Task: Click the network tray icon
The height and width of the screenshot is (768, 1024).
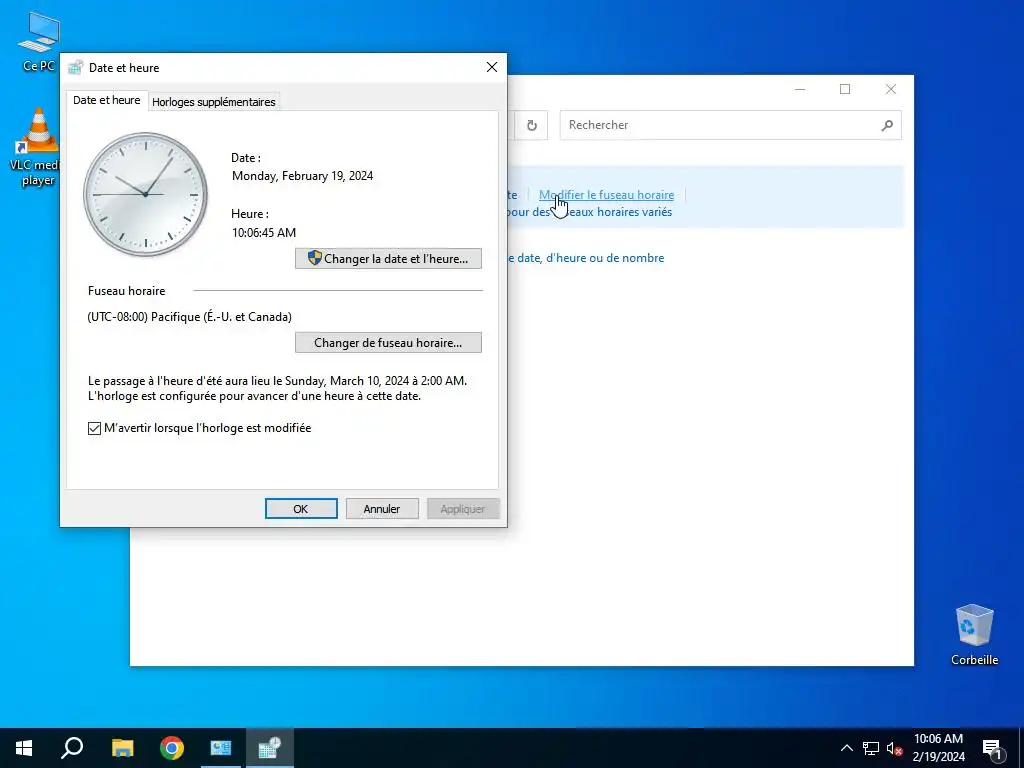Action: 871,748
